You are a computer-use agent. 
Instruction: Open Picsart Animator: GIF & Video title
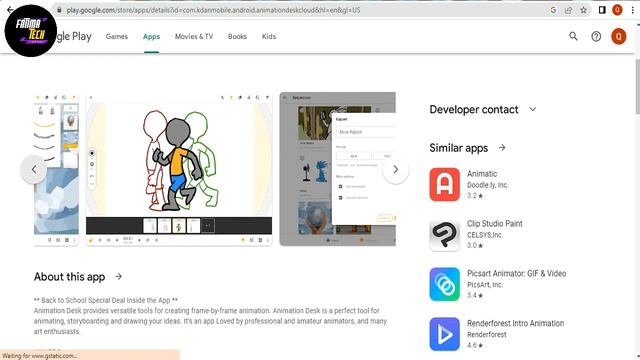pos(516,273)
